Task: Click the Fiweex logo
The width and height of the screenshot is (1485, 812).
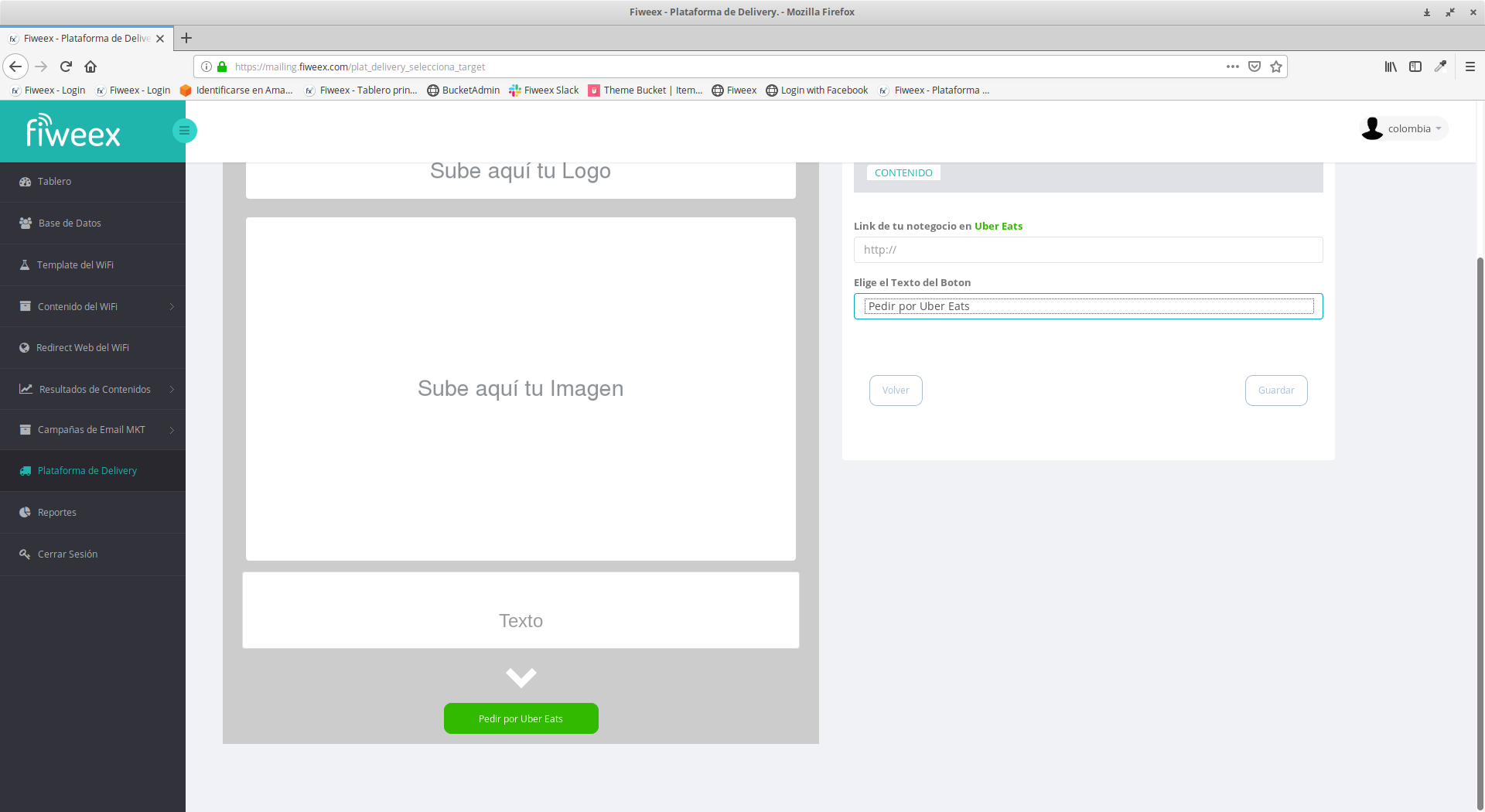Action: (x=73, y=131)
